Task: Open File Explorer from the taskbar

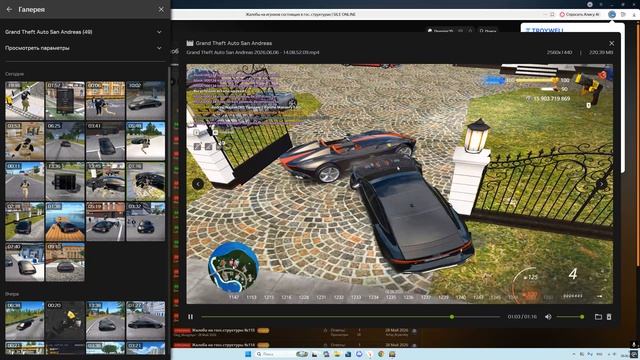Action: pyautogui.click(x=337, y=354)
